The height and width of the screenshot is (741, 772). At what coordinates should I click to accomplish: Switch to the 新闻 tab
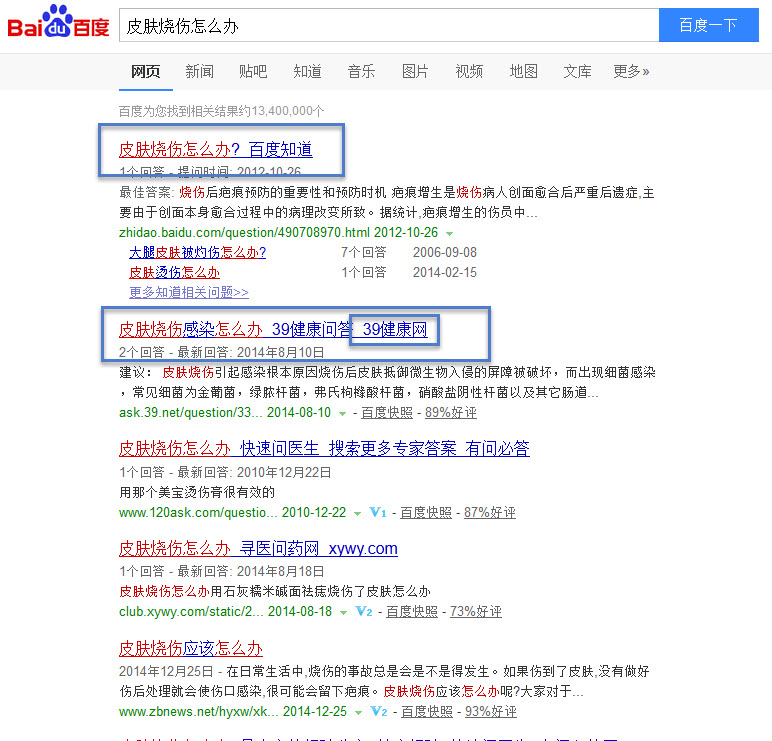click(199, 72)
